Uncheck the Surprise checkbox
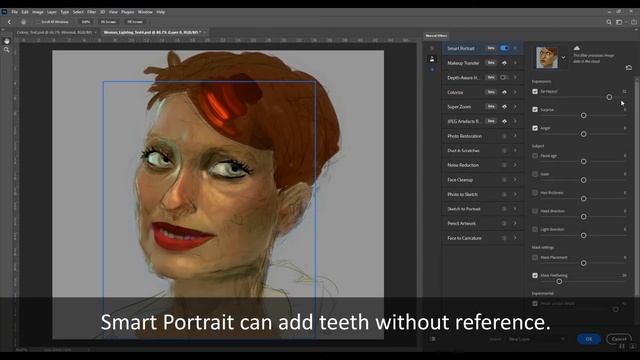640x360 pixels. pyautogui.click(x=535, y=110)
